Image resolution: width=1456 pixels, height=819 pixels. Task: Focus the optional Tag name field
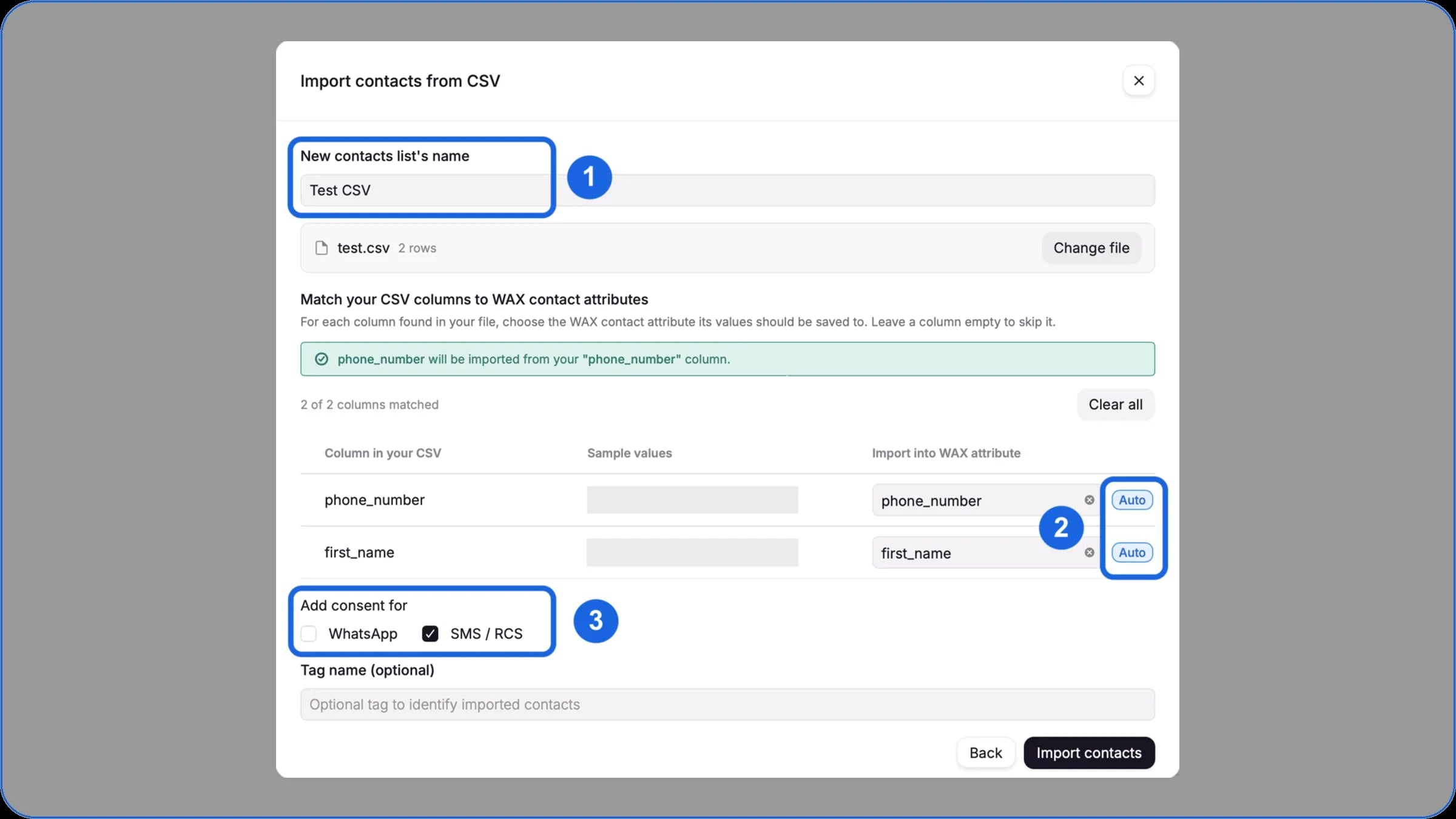tap(727, 704)
